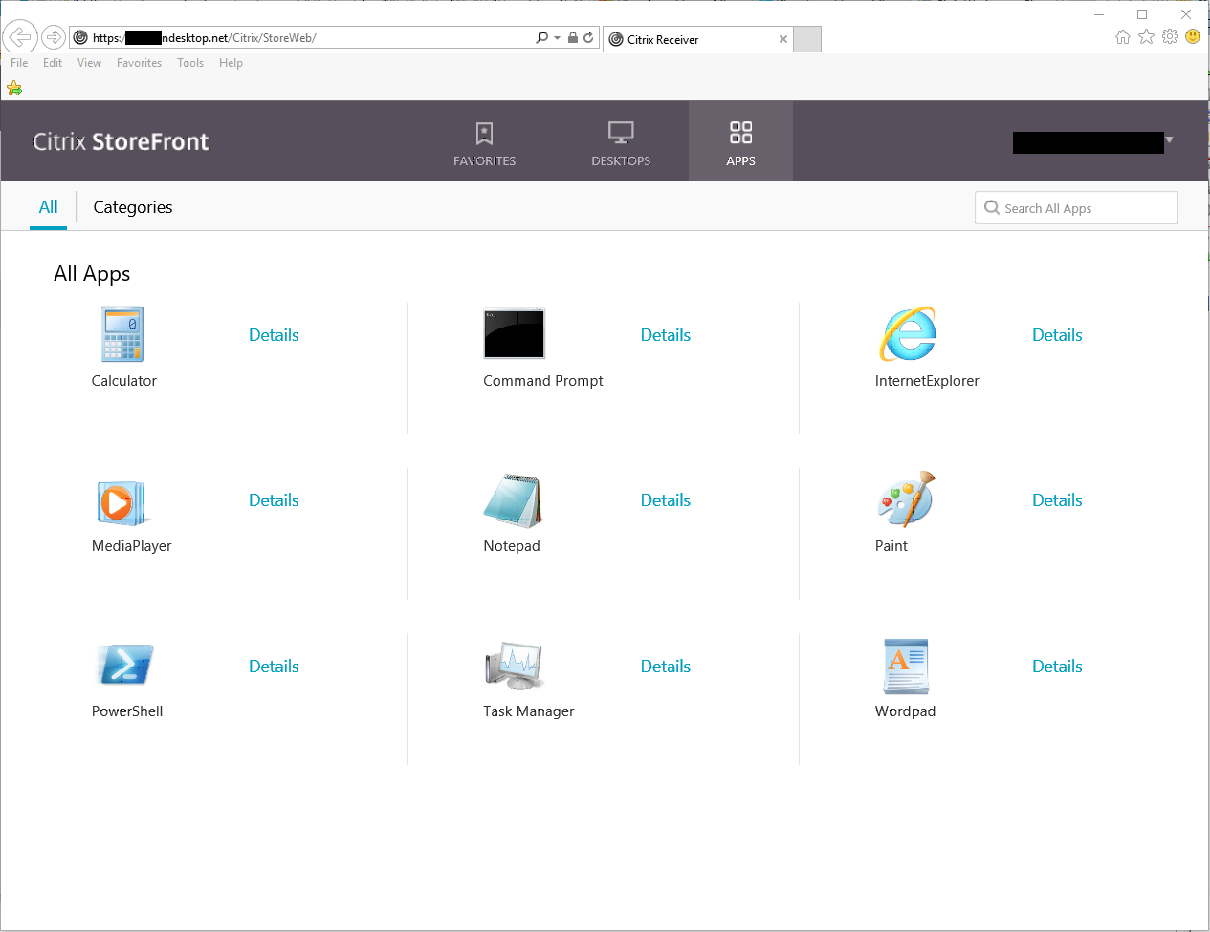The image size is (1210, 932).
Task: Click the address bar search magnifier icon
Action: (542, 38)
